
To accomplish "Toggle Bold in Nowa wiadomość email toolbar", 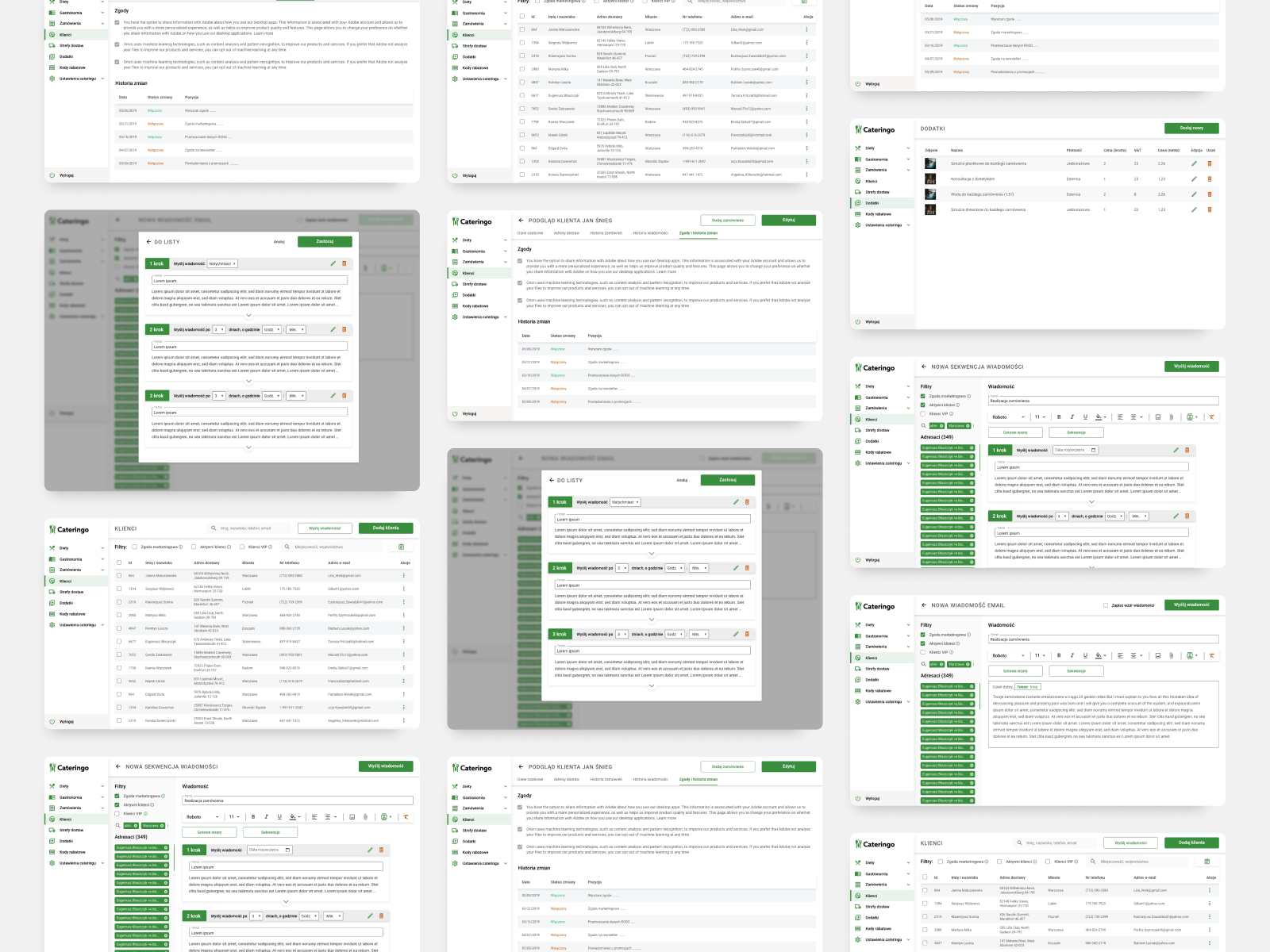I will [x=1059, y=655].
